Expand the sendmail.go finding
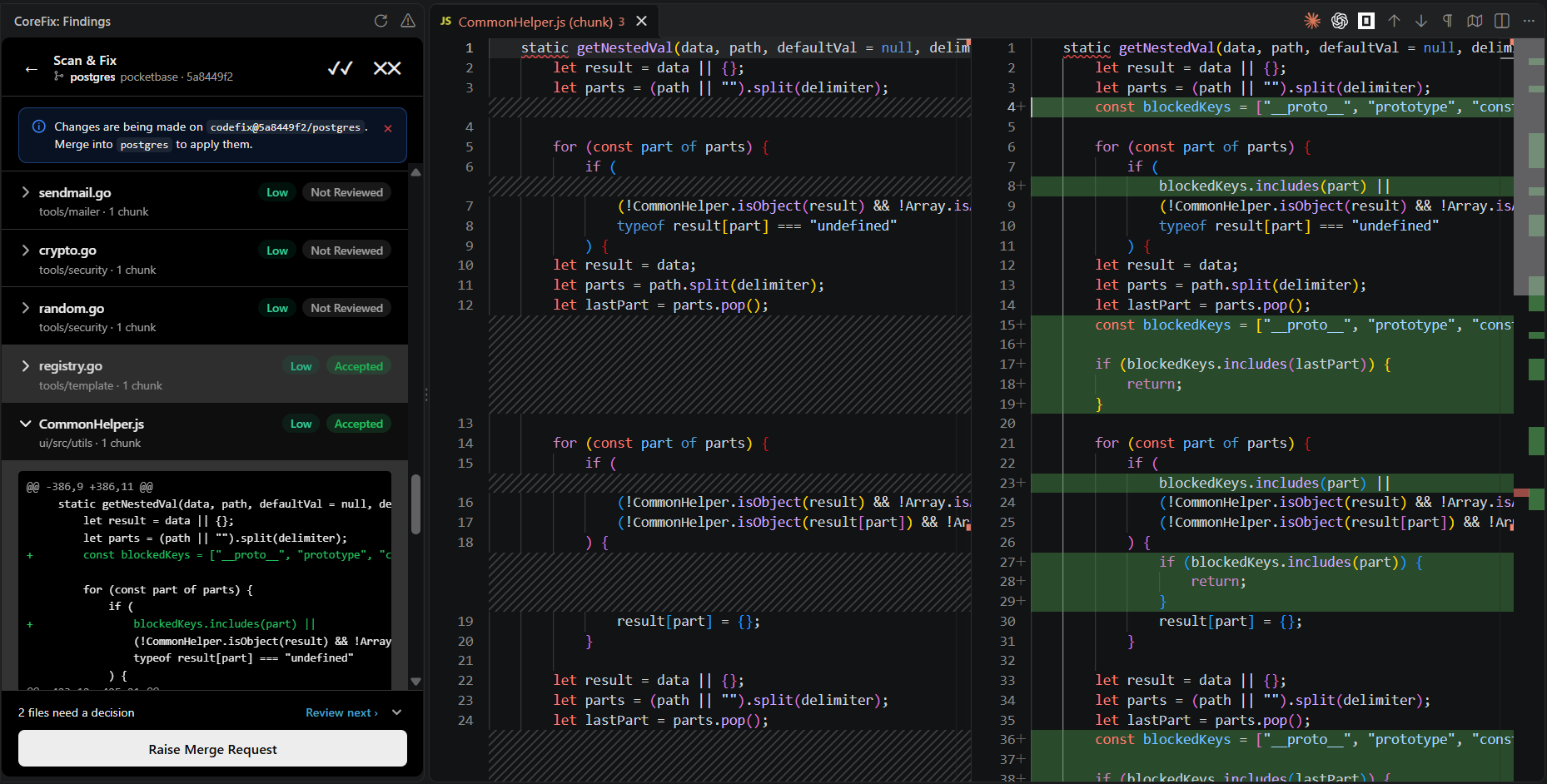The height and width of the screenshot is (784, 1547). [26, 192]
